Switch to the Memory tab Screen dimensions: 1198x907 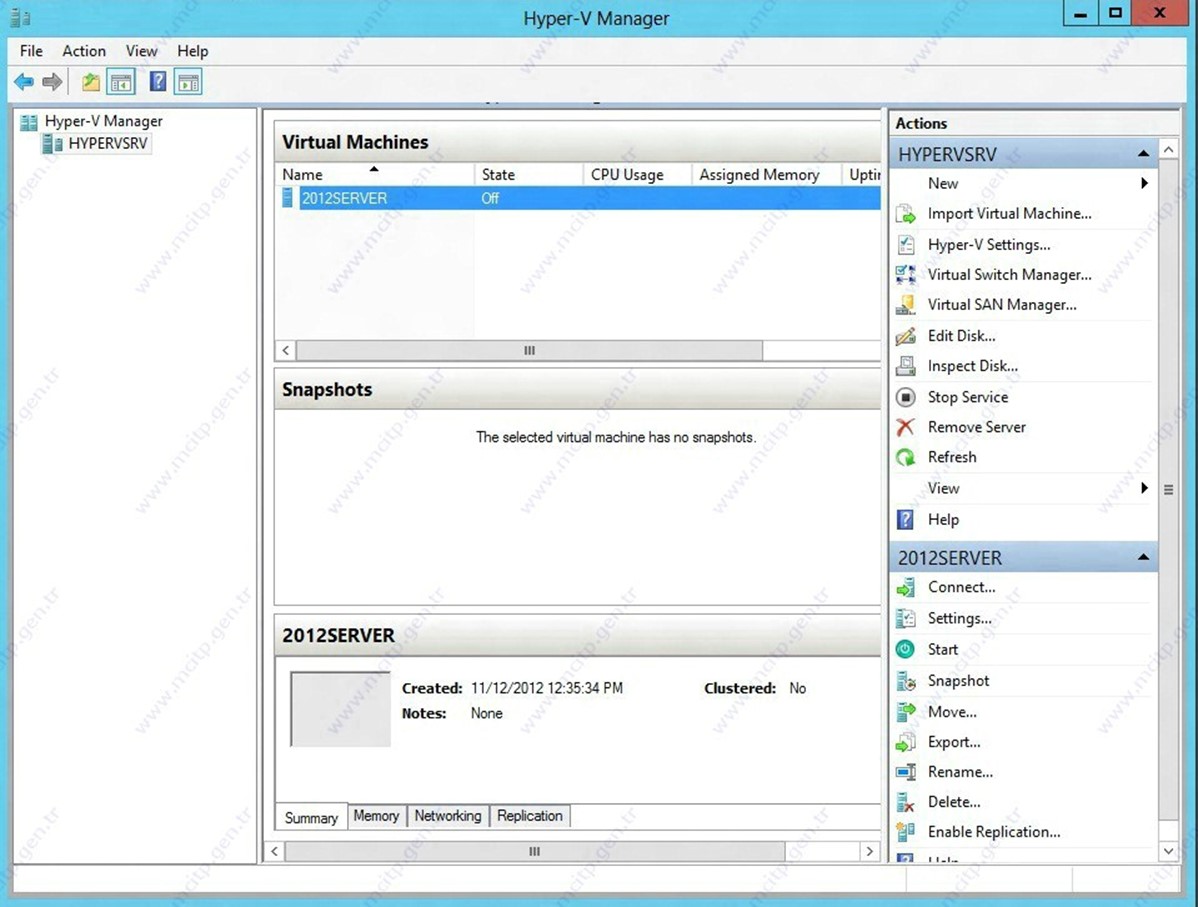tap(376, 816)
